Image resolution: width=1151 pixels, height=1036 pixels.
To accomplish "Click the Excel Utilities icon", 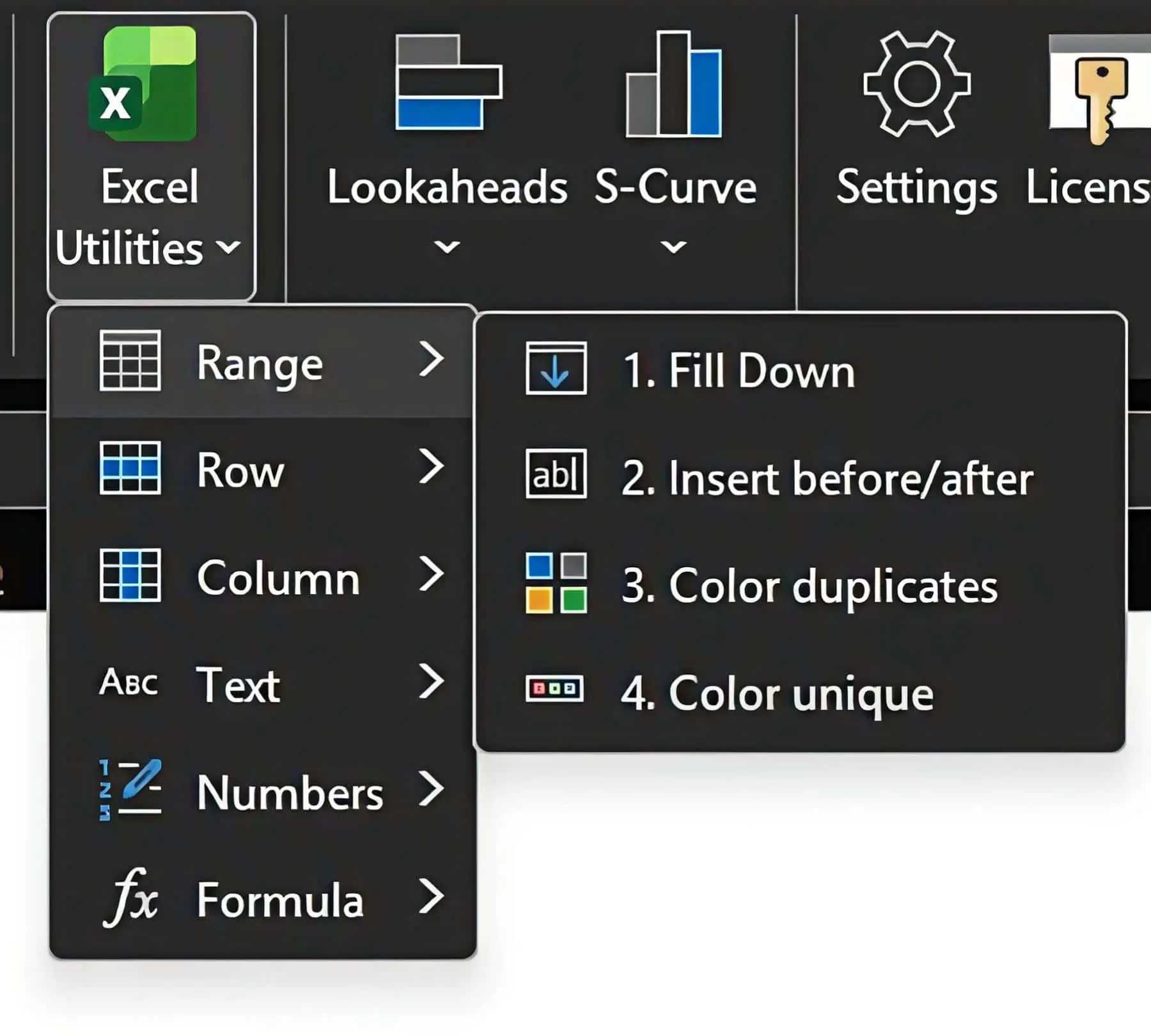I will tap(143, 84).
